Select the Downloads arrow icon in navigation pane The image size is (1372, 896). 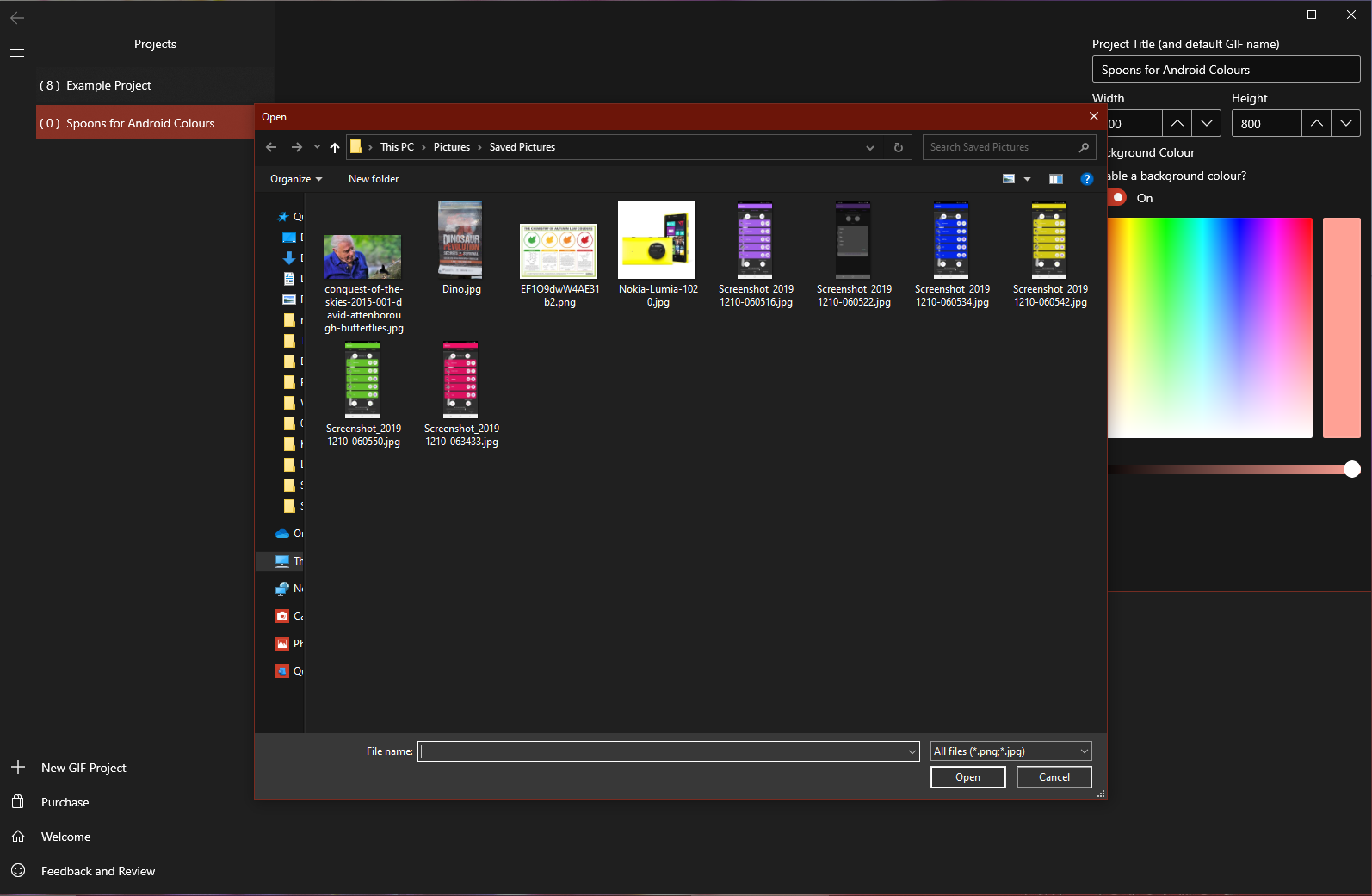pyautogui.click(x=289, y=258)
